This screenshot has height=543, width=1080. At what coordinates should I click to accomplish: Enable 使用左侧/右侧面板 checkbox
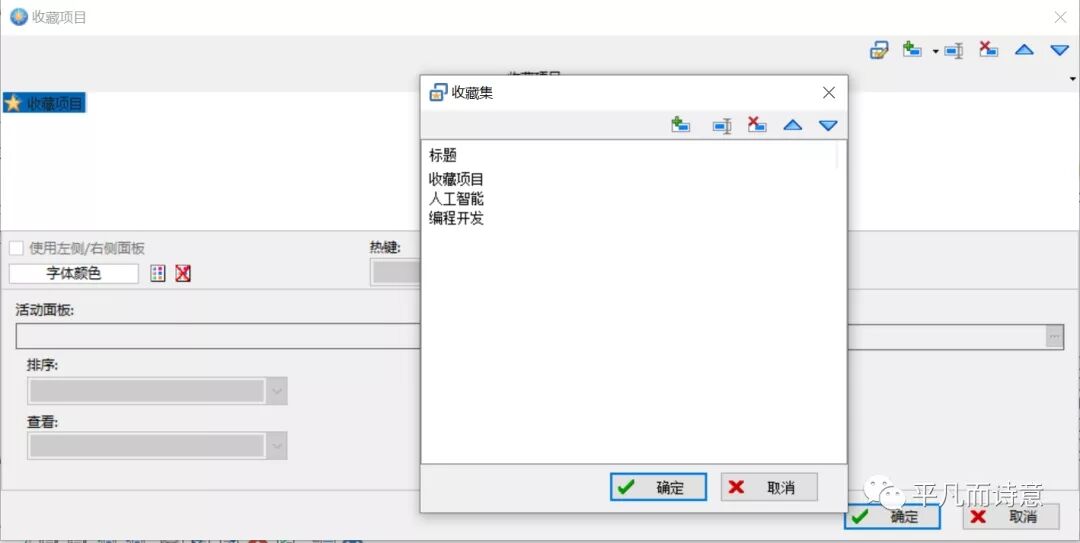17,248
